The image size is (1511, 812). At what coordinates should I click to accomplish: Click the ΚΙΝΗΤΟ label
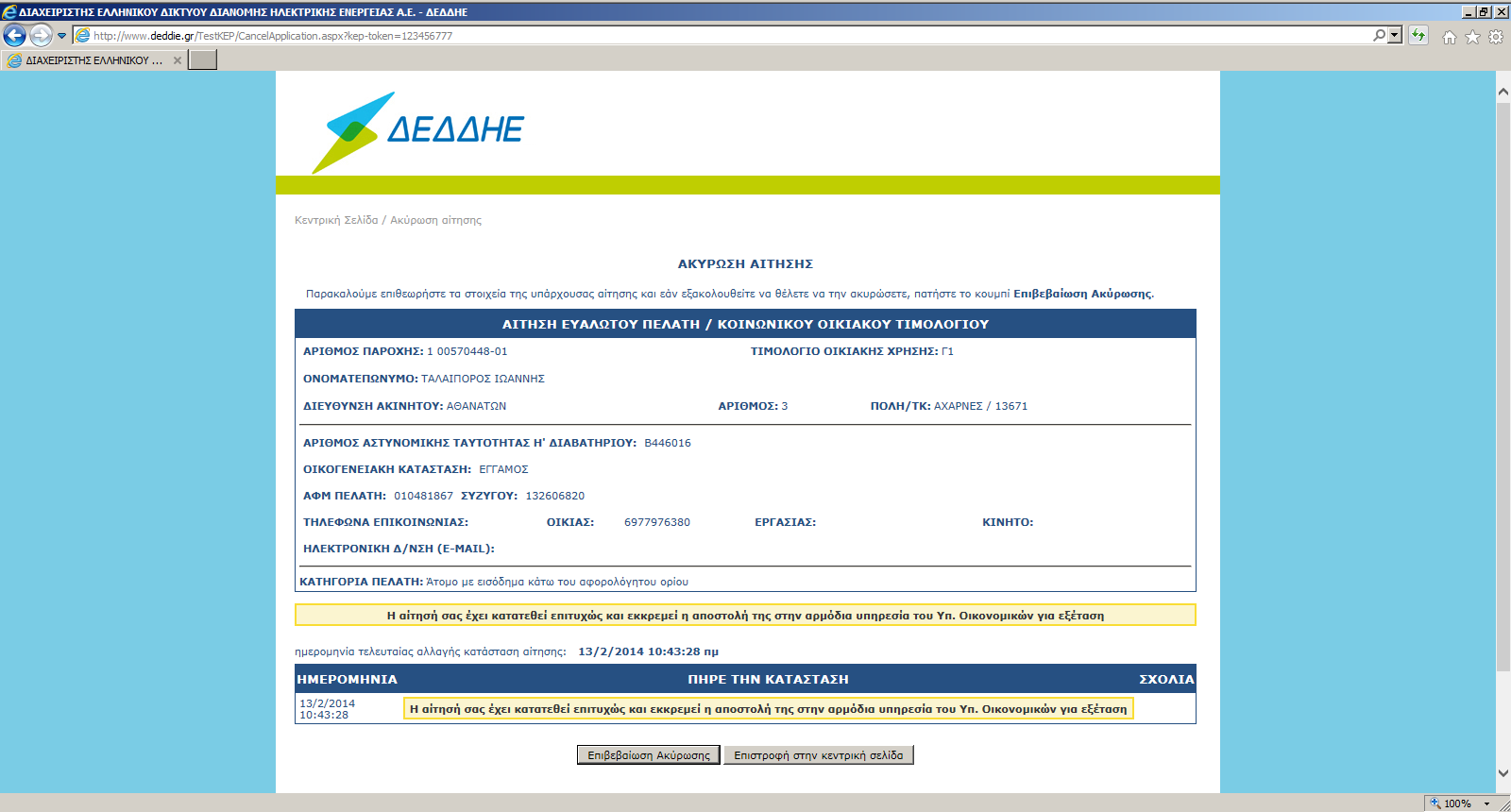(1008, 522)
